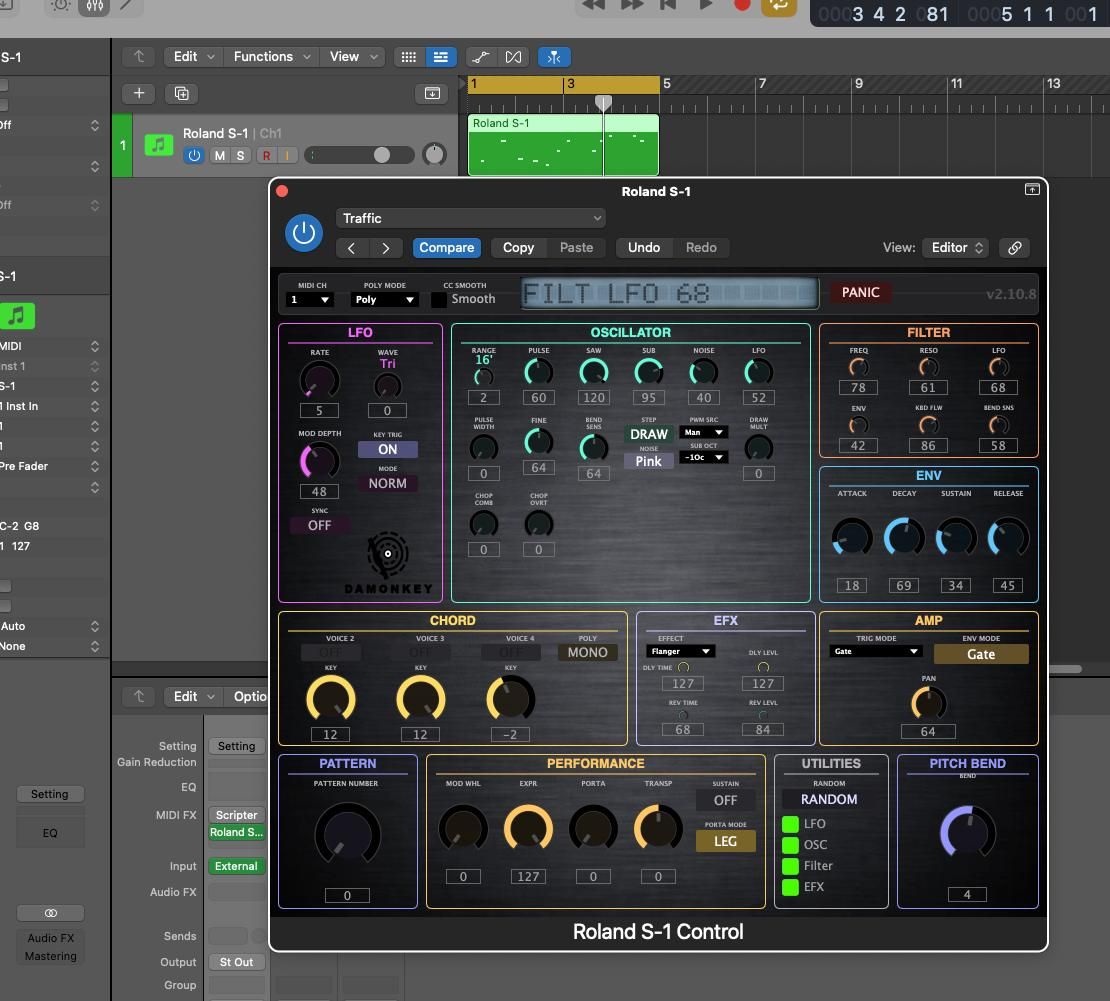1110x1001 pixels.
Task: Bypass the Roland S-1 plugin with power button
Action: (x=304, y=232)
